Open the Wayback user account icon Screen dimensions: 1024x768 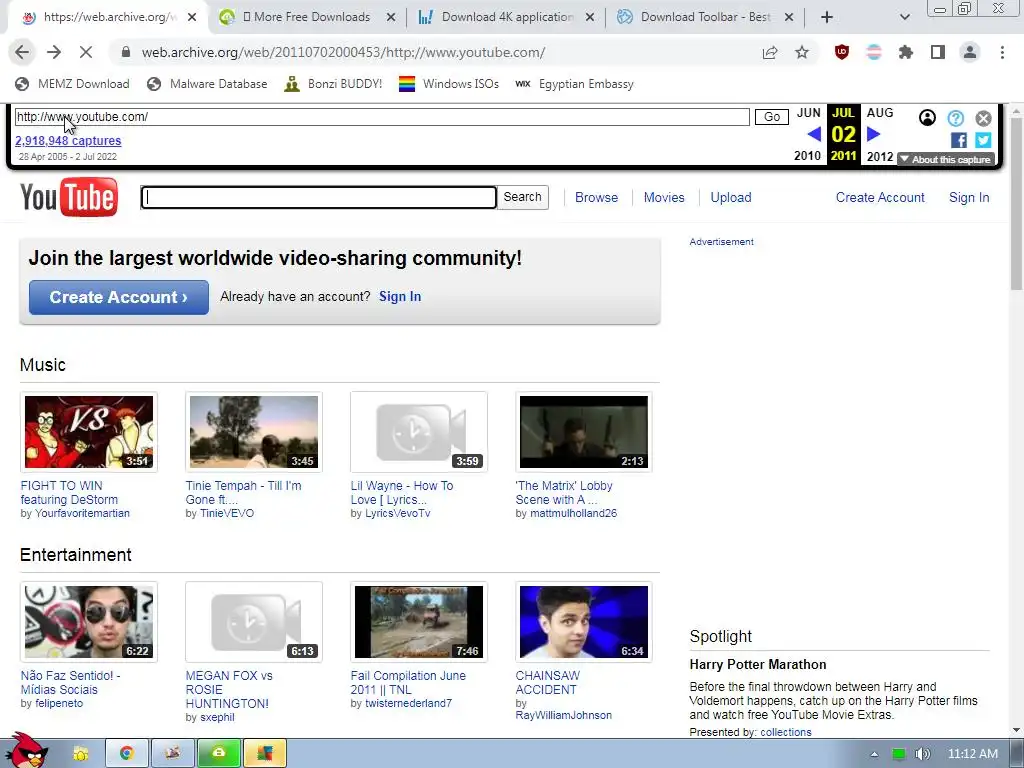pos(927,118)
